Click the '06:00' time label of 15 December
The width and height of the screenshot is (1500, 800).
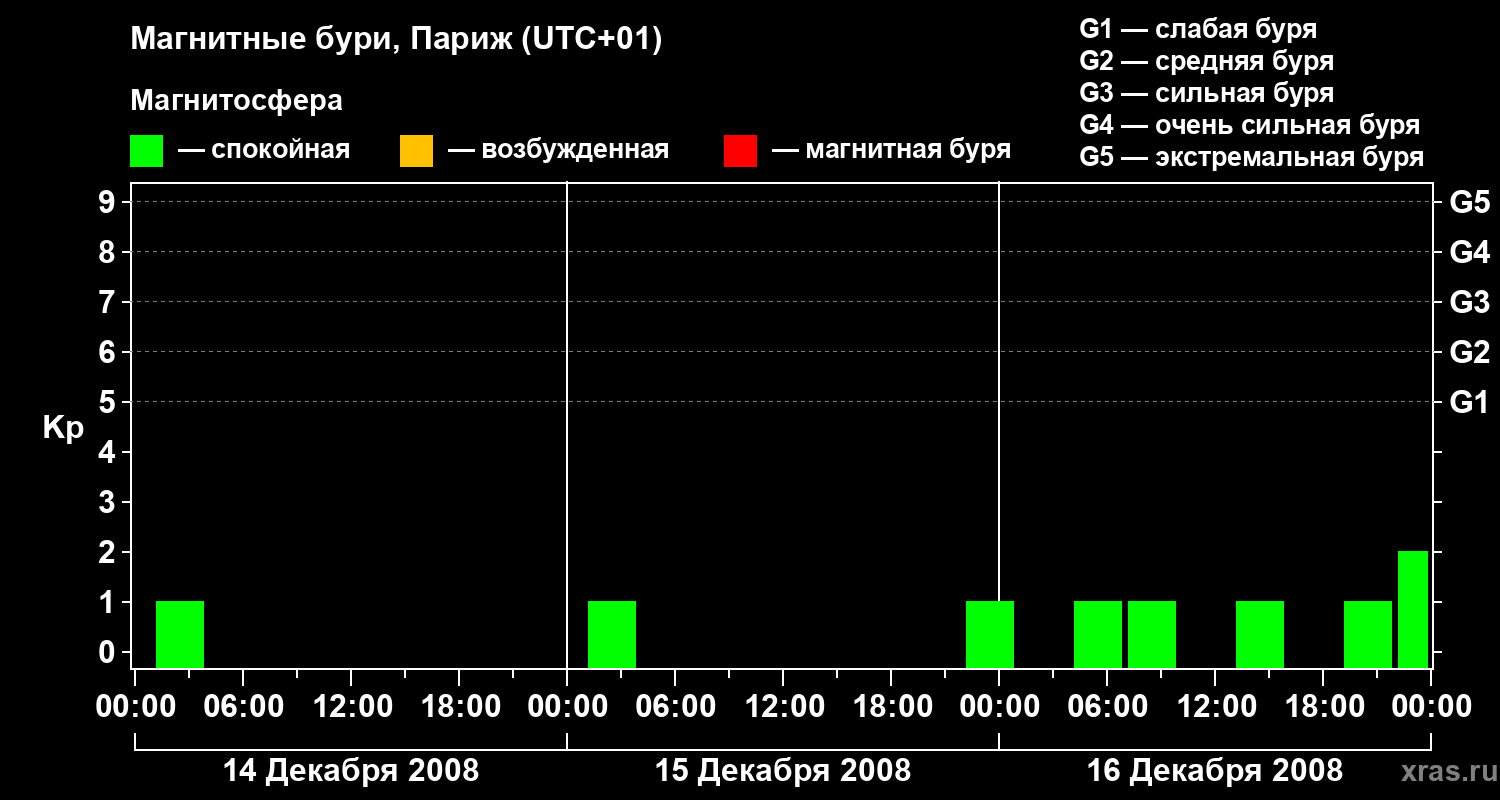click(x=675, y=707)
